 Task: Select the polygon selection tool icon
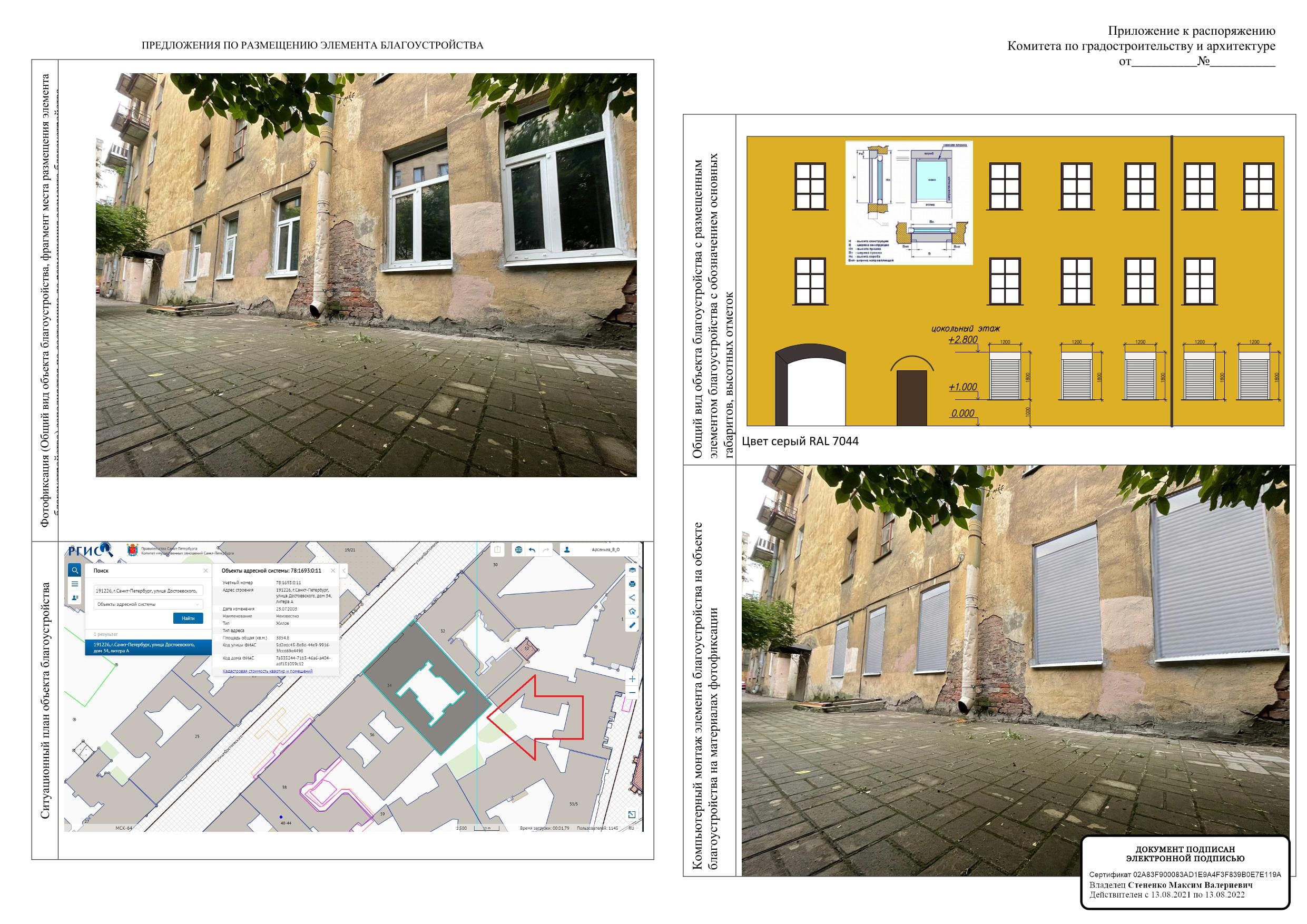[x=632, y=612]
